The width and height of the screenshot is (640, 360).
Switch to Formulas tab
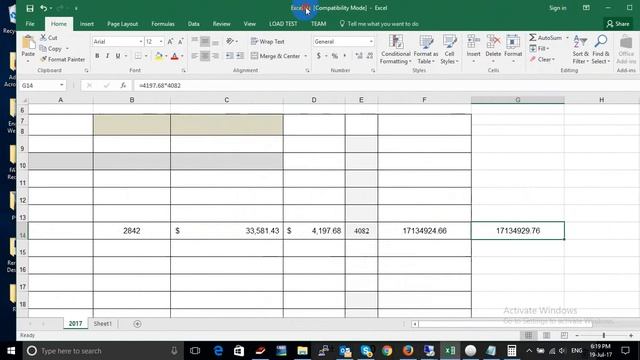[163, 24]
